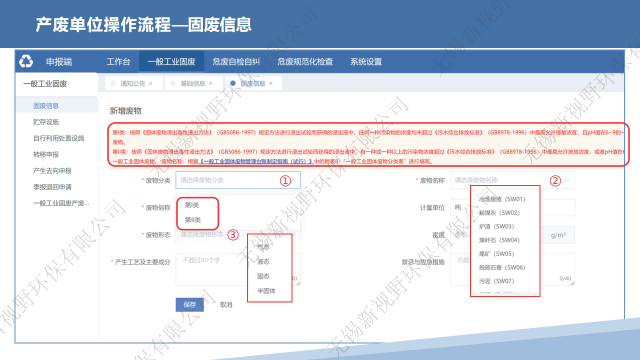Close the 固废信息 tab with its x
Image resolution: width=640 pixels, height=360 pixels.
(x=271, y=83)
